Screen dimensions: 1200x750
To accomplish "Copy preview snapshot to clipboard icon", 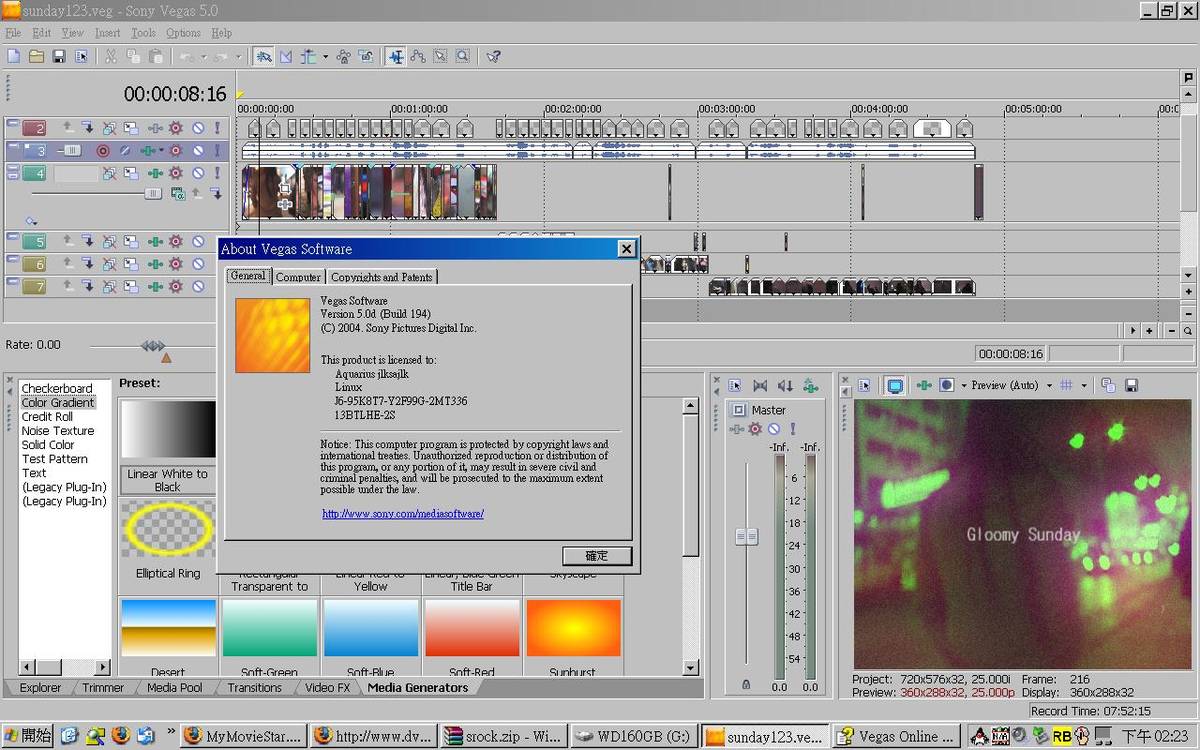I will coord(1108,385).
